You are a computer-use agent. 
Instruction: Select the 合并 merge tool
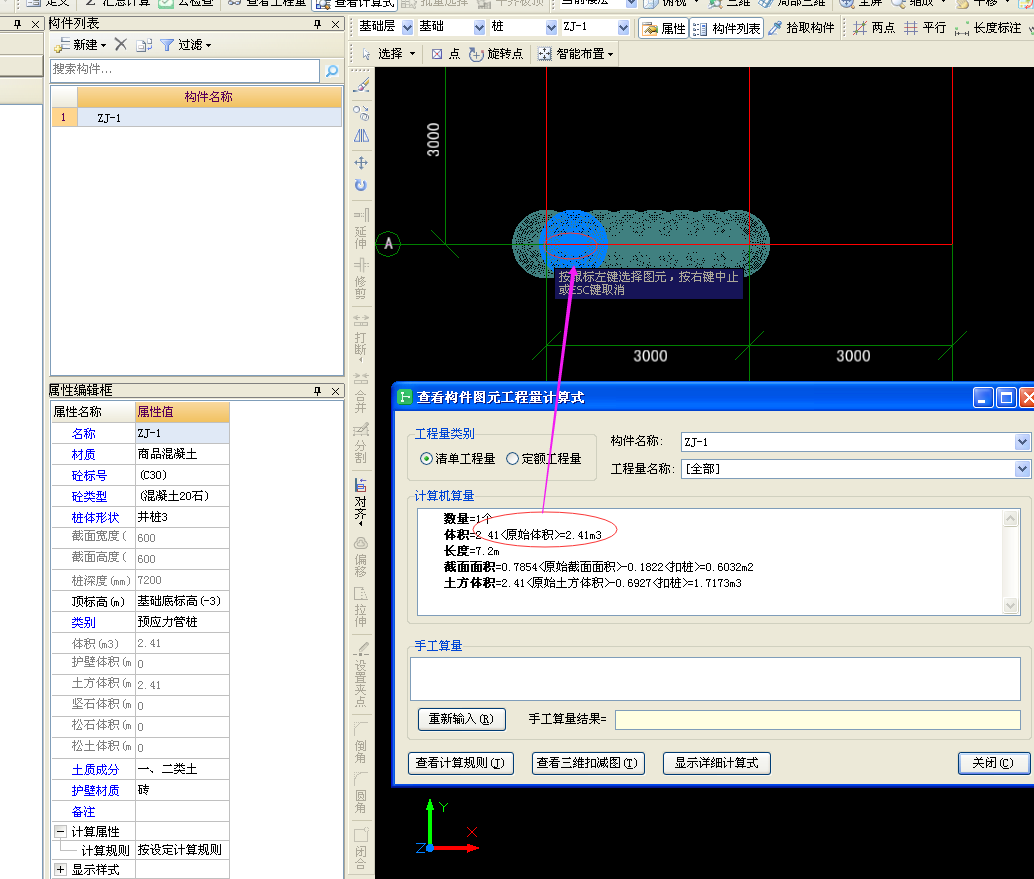click(x=361, y=393)
